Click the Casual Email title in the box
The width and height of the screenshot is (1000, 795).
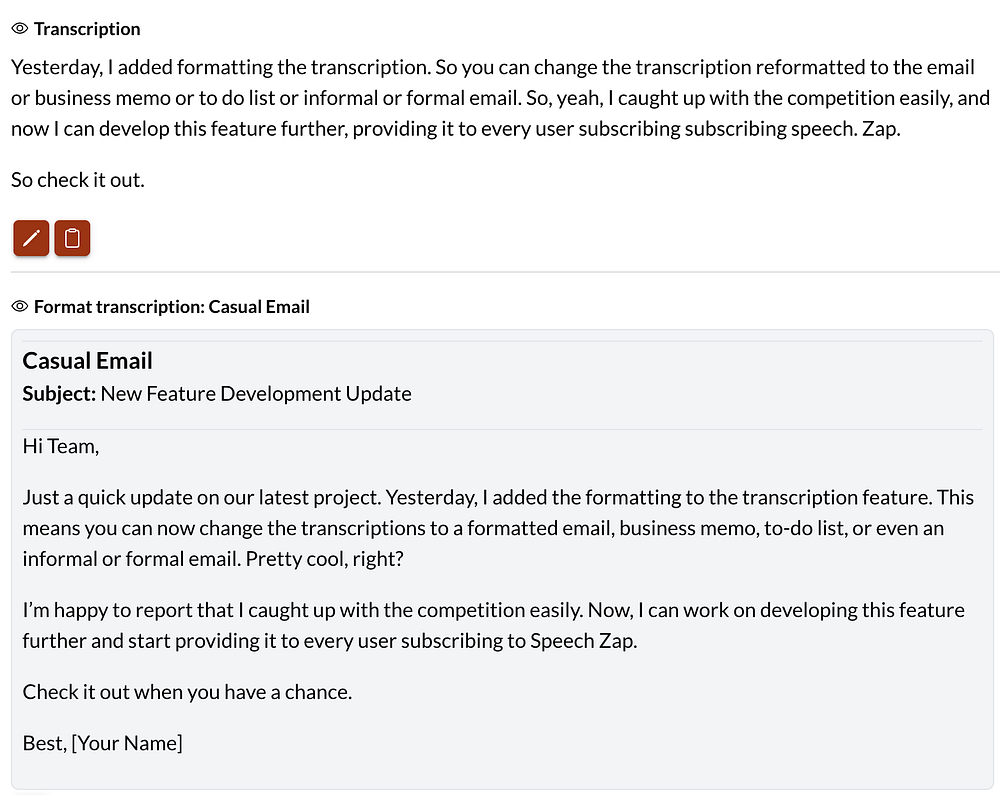88,361
